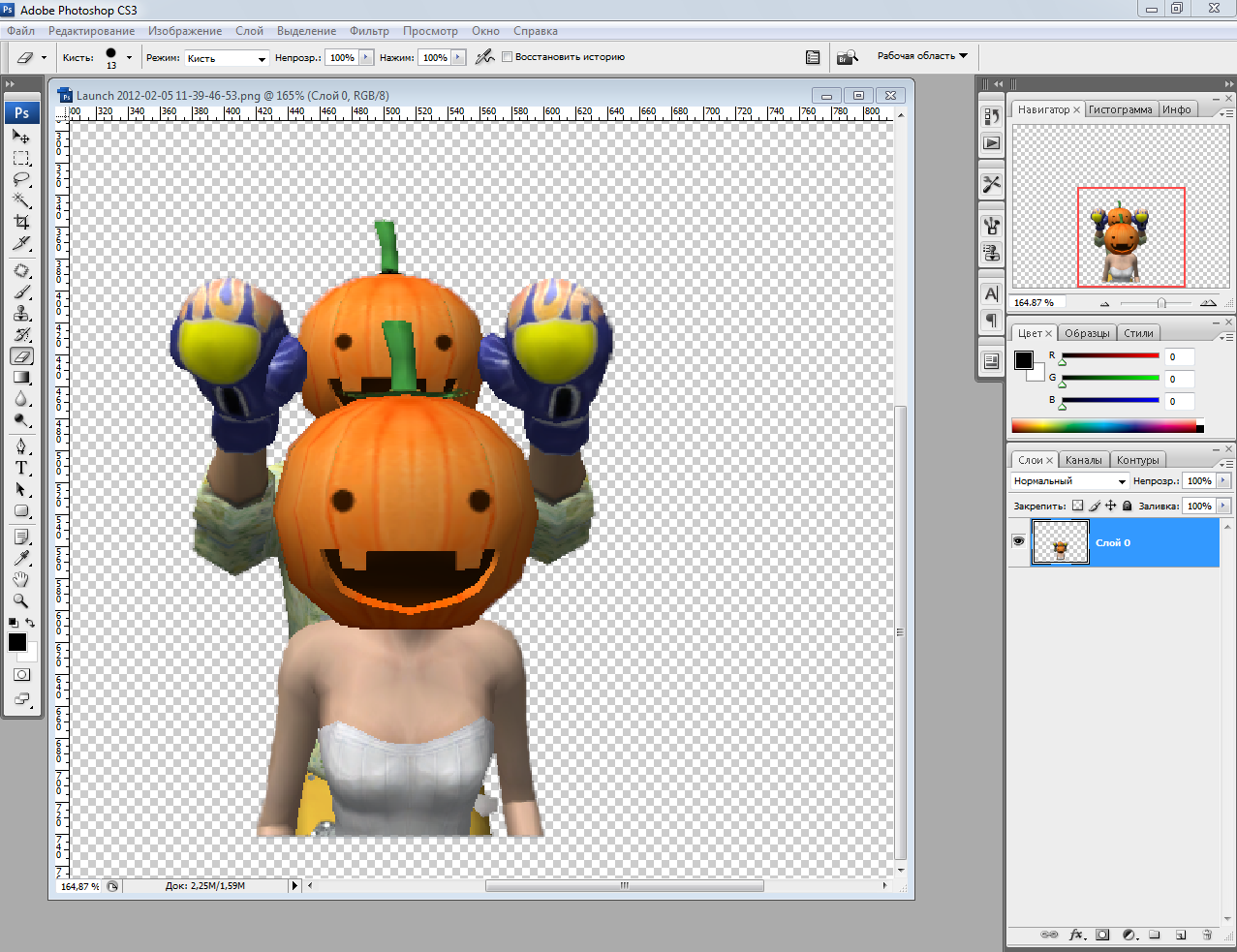Select the Spot Healing Brush tool
The width and height of the screenshot is (1237, 952).
(x=21, y=271)
